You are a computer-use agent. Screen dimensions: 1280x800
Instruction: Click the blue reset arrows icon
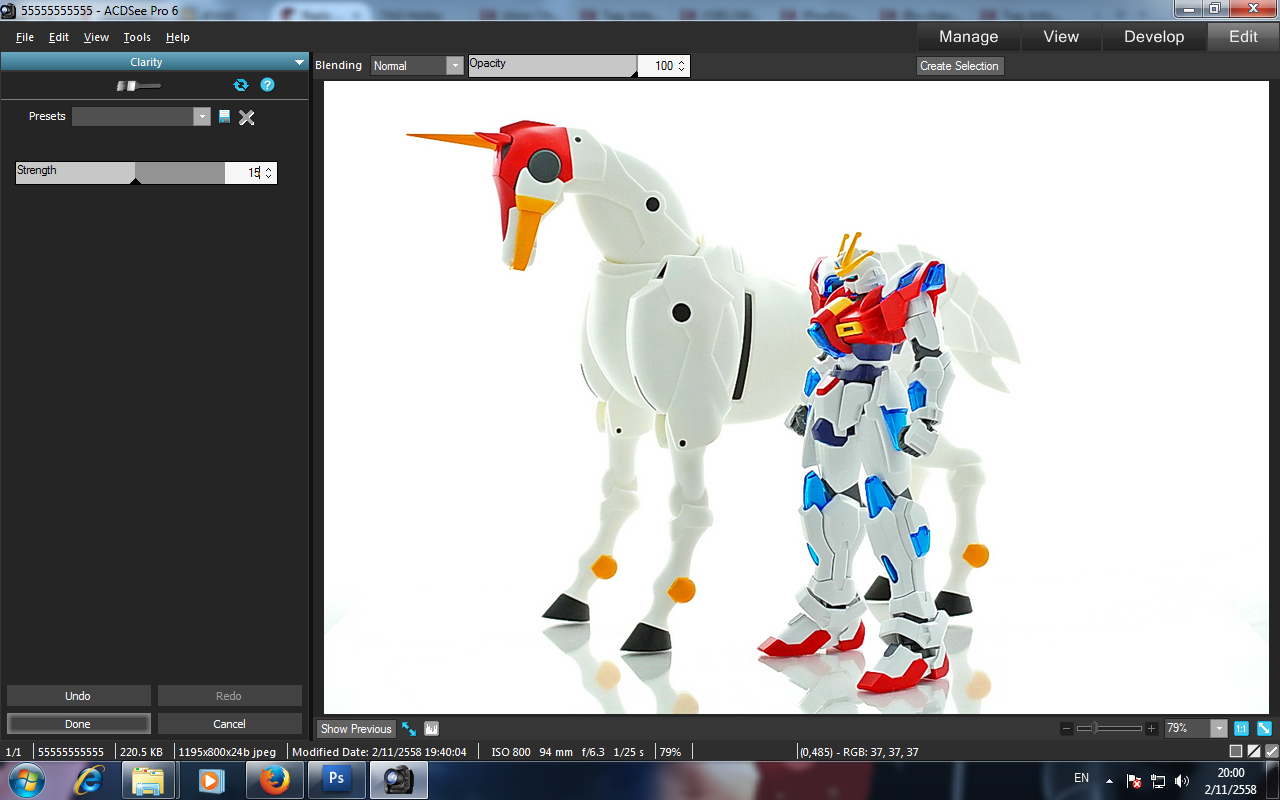point(240,85)
